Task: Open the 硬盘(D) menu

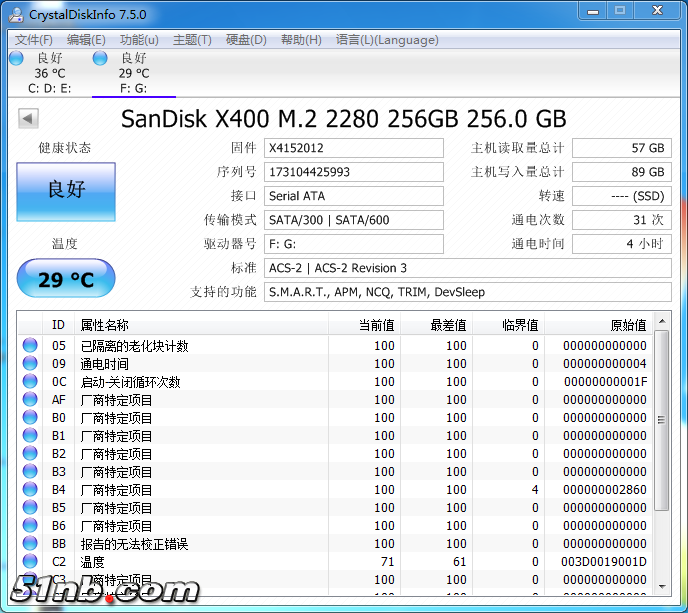Action: (x=246, y=40)
